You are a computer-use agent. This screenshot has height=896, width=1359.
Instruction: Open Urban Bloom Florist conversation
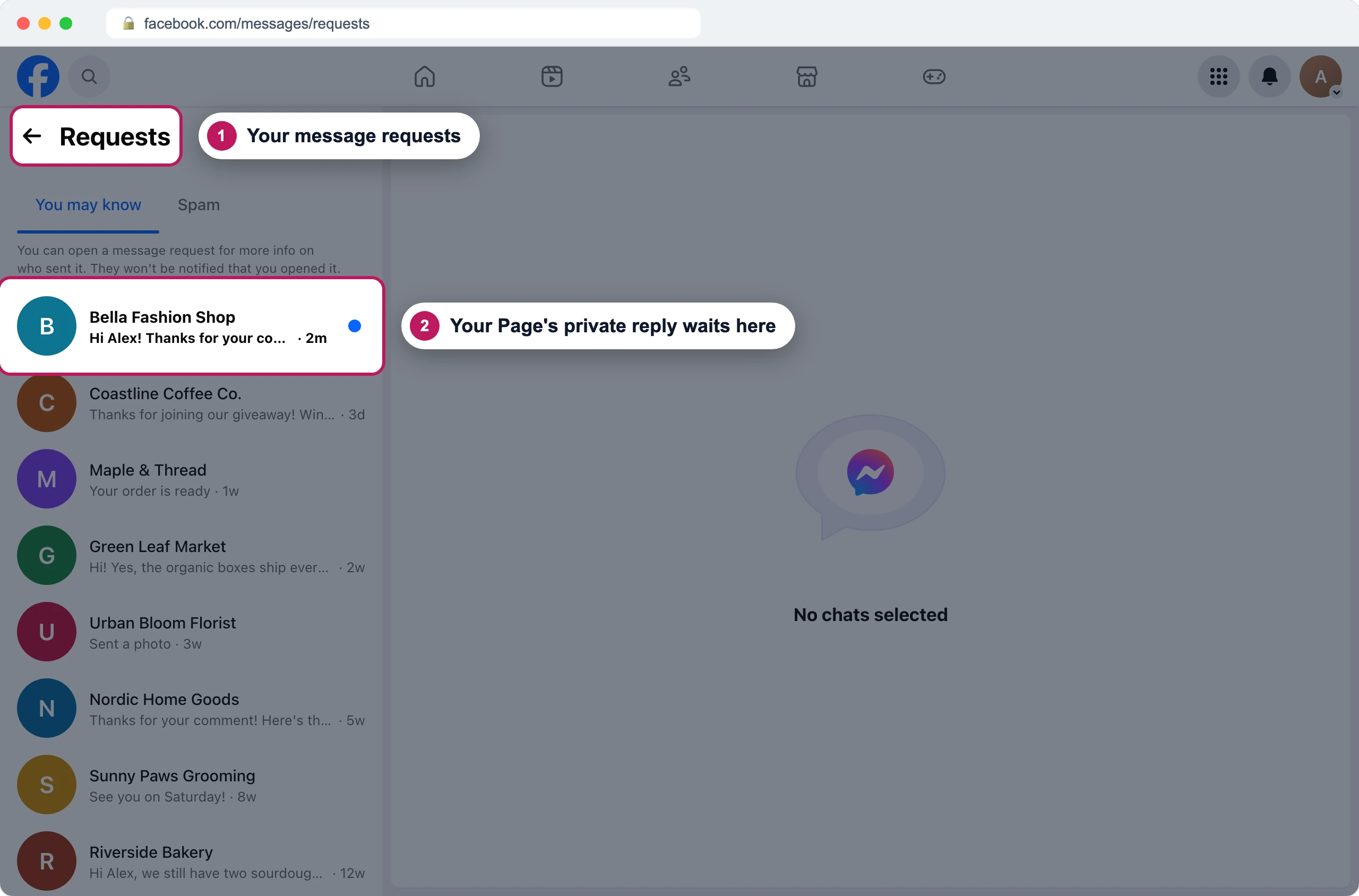192,632
